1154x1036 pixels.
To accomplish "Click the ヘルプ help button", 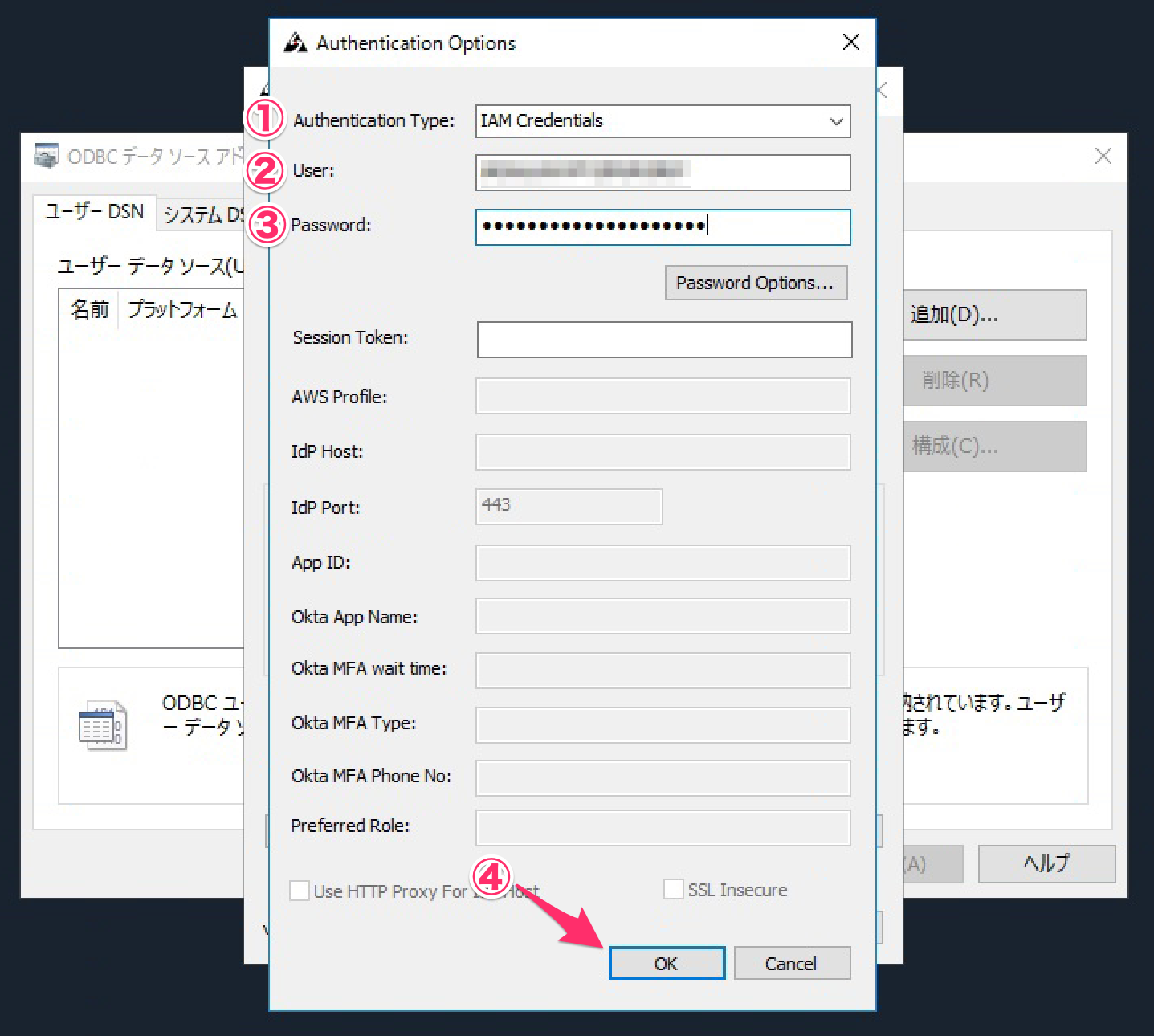I will 1046,864.
